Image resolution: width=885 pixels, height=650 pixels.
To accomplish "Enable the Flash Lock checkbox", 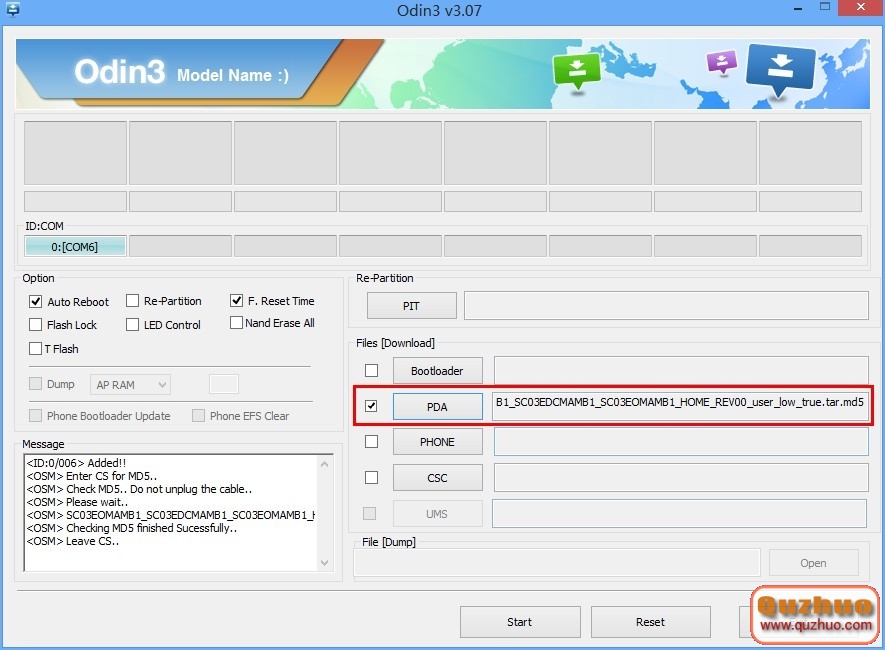I will pos(36,324).
